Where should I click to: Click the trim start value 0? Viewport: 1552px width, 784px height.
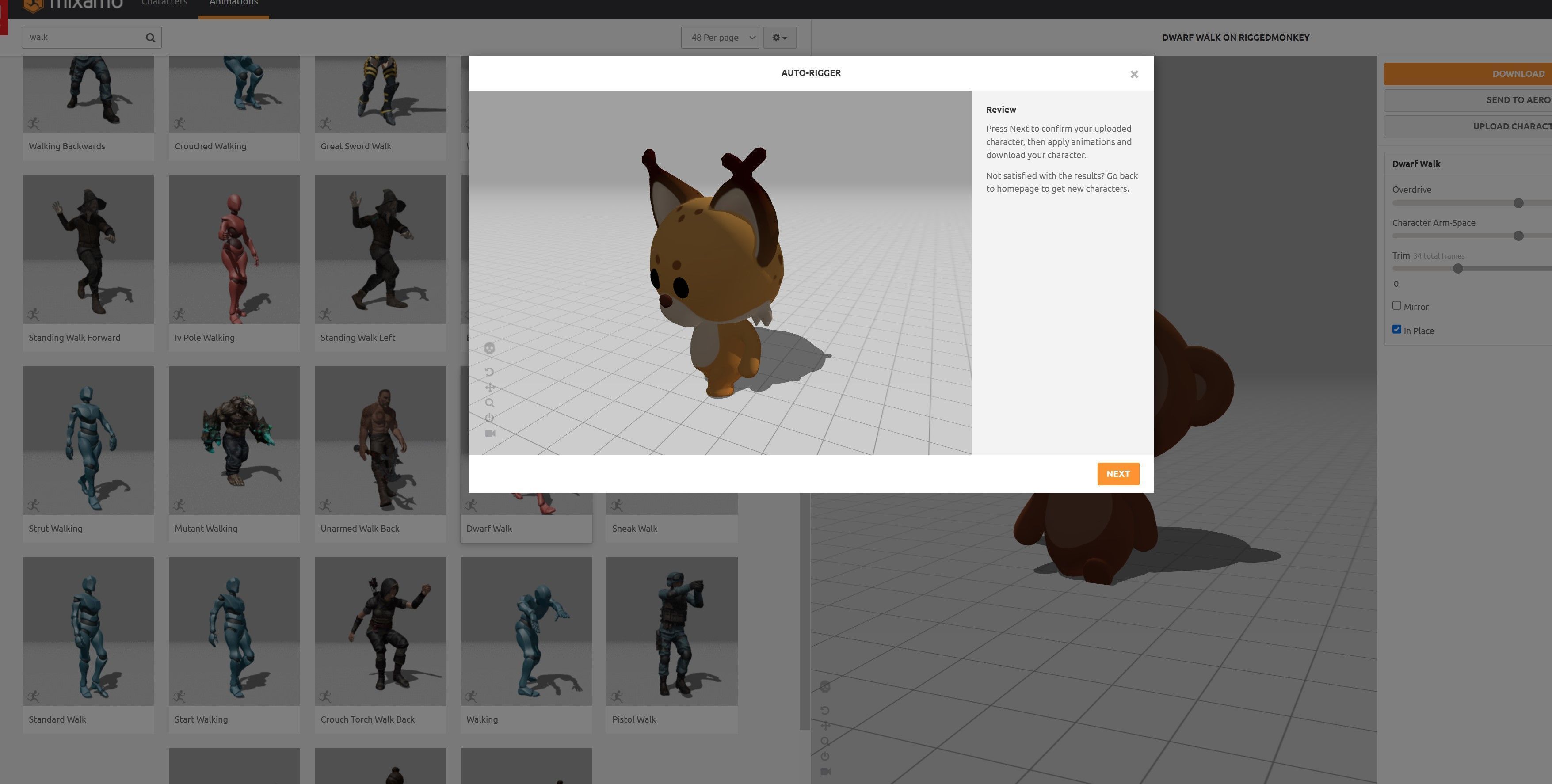[1396, 284]
